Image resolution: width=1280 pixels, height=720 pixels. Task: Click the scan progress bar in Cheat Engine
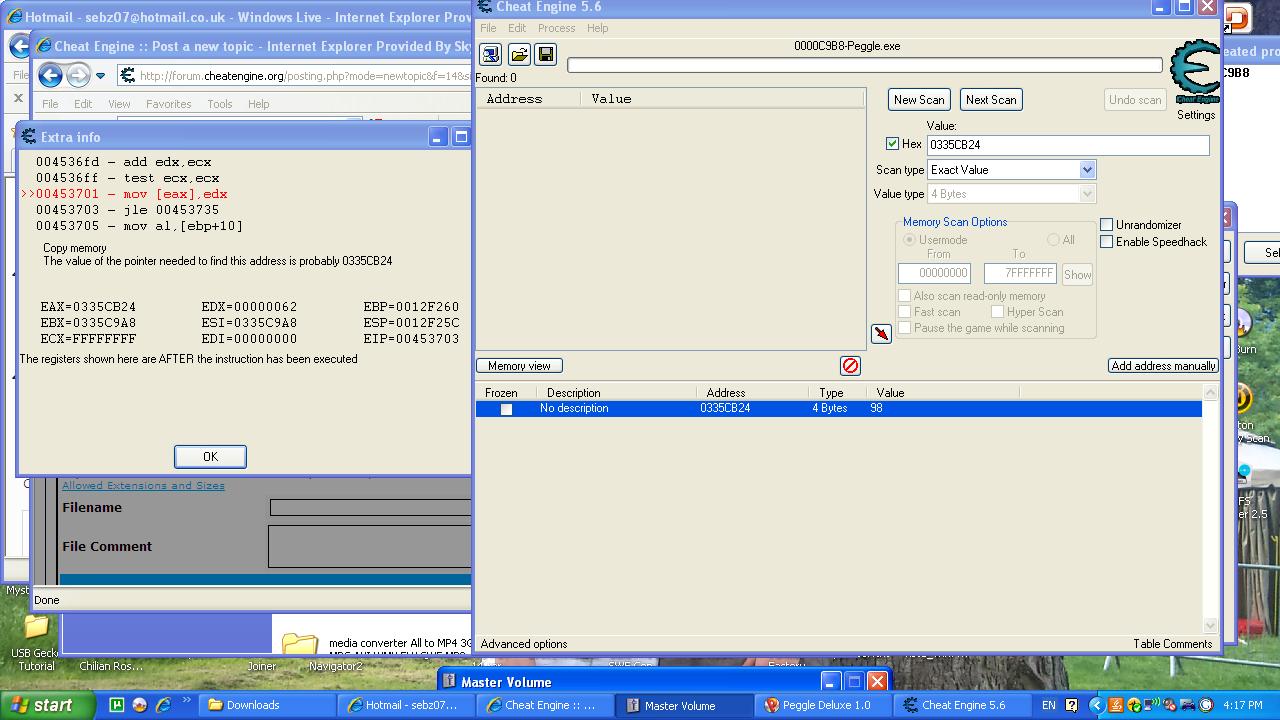coord(865,65)
